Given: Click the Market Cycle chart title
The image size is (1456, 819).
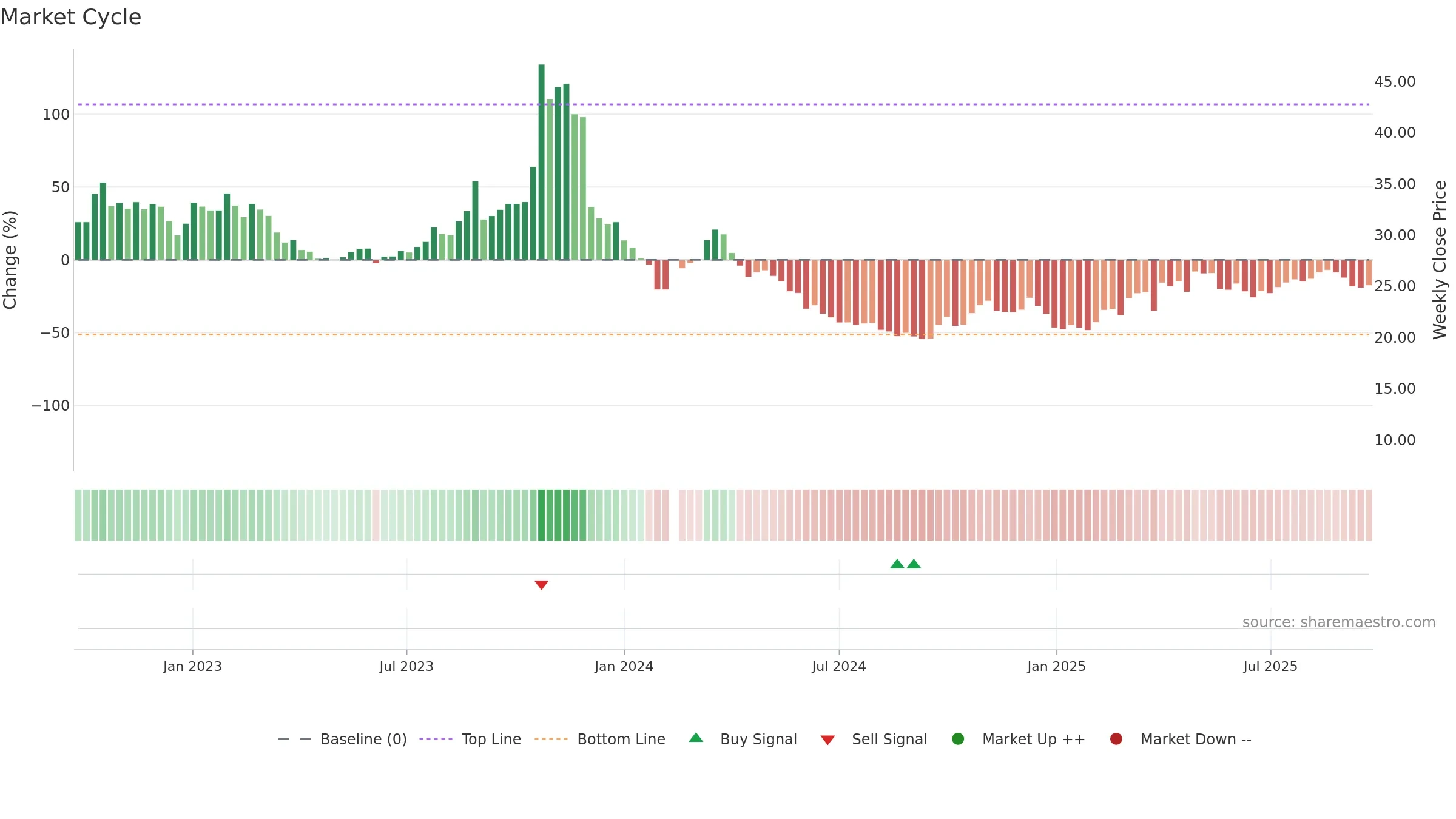Looking at the screenshot, I should 71,17.
